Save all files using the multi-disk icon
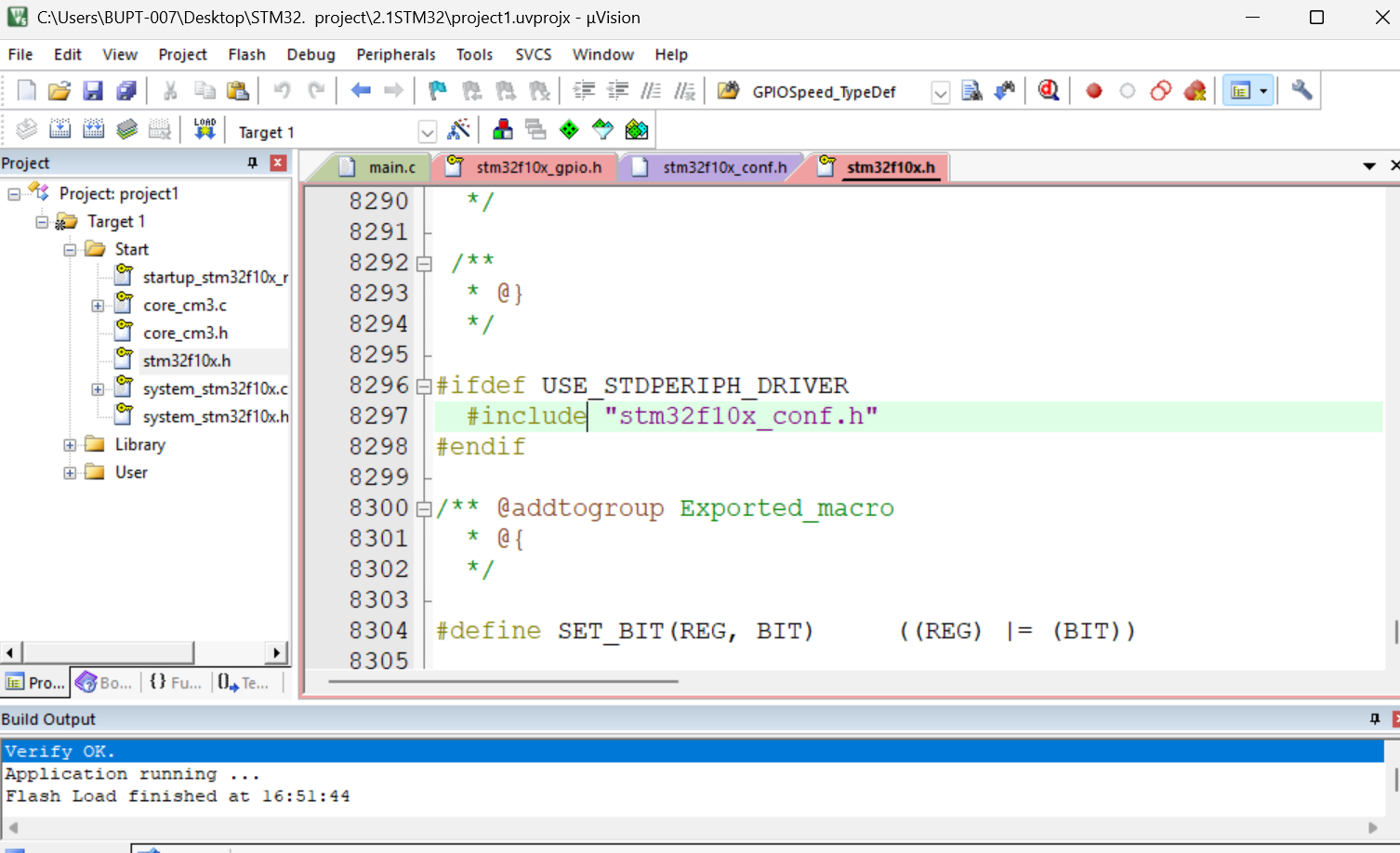The width and height of the screenshot is (1400, 853). [126, 90]
